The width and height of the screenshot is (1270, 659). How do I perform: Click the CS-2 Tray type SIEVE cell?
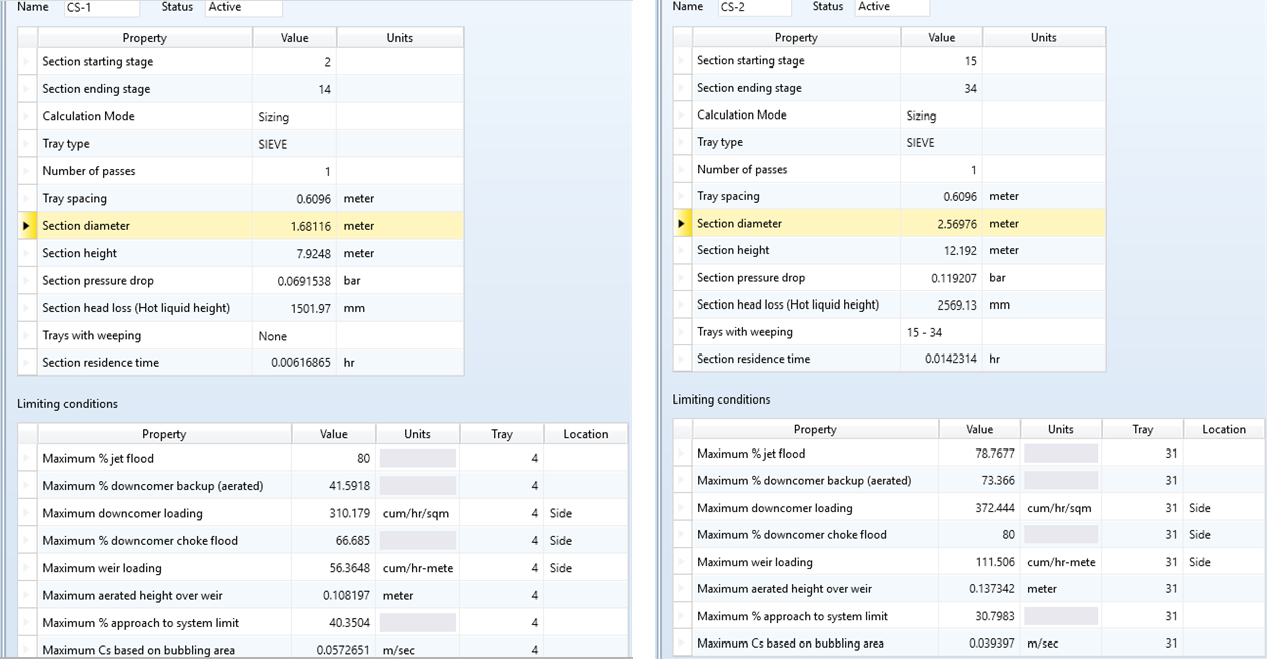tap(942, 143)
